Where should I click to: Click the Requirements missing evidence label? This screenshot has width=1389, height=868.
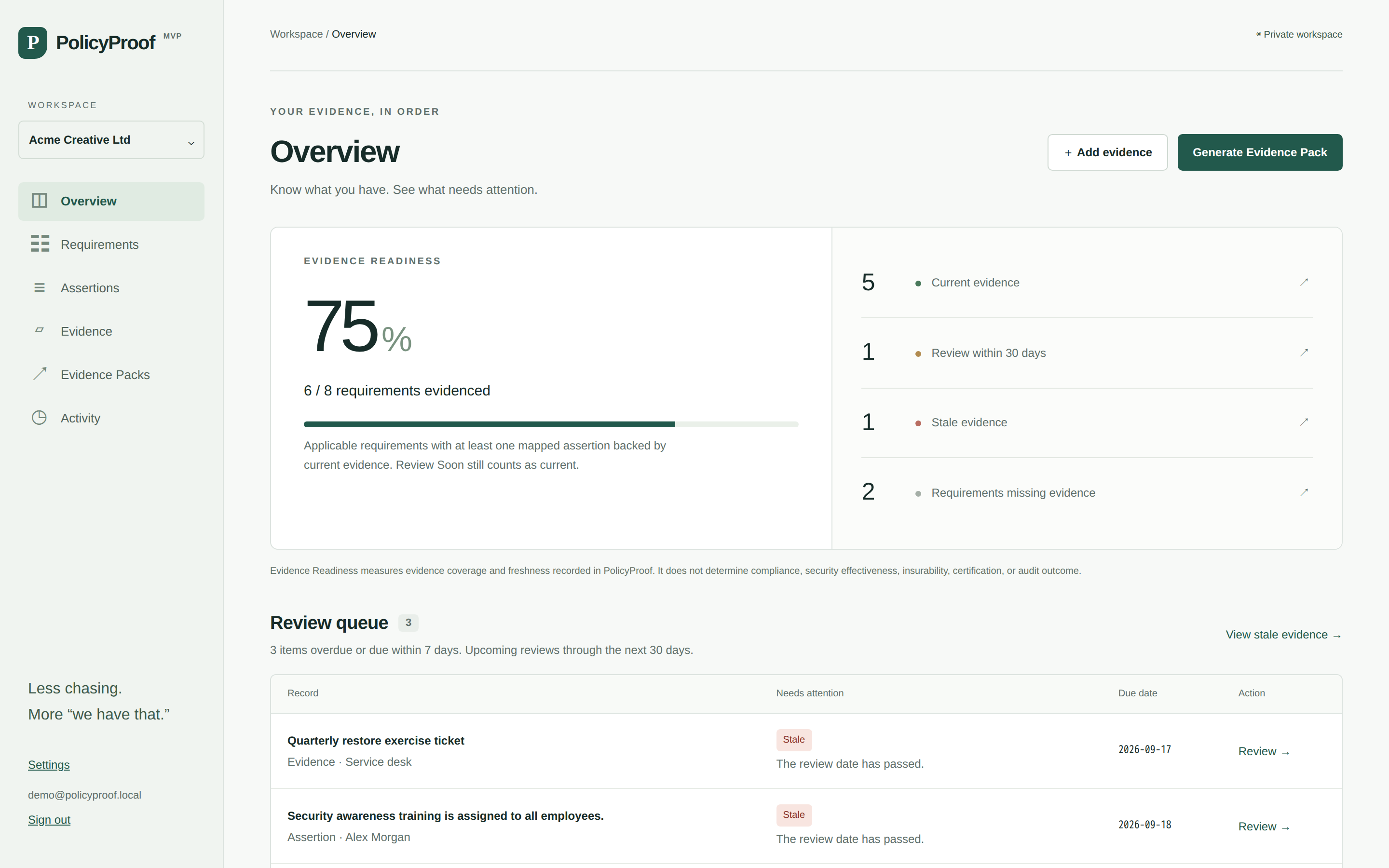coord(1013,493)
